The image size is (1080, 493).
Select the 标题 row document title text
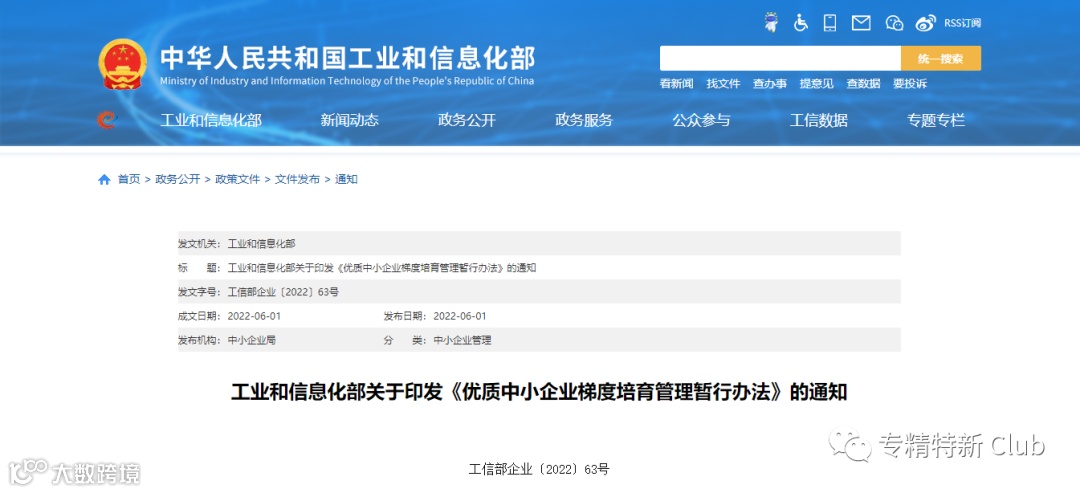click(x=382, y=268)
